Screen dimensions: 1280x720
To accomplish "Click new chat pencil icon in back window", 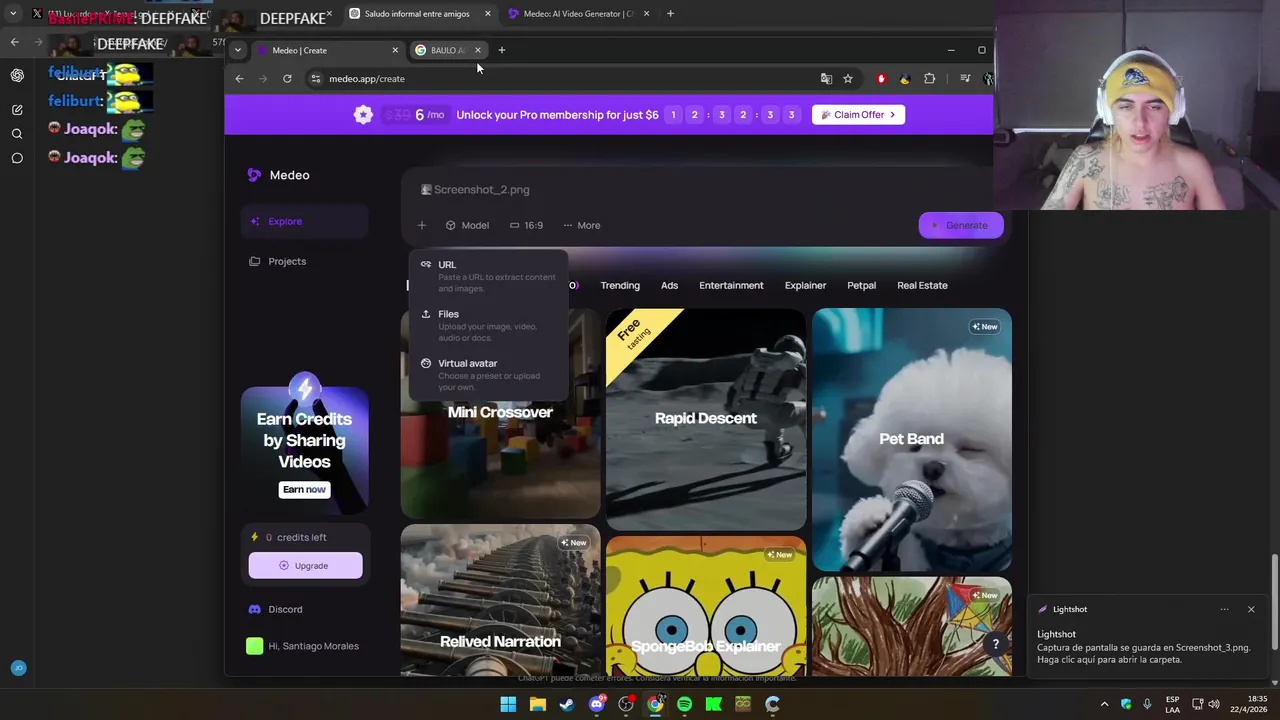I will 17,110.
